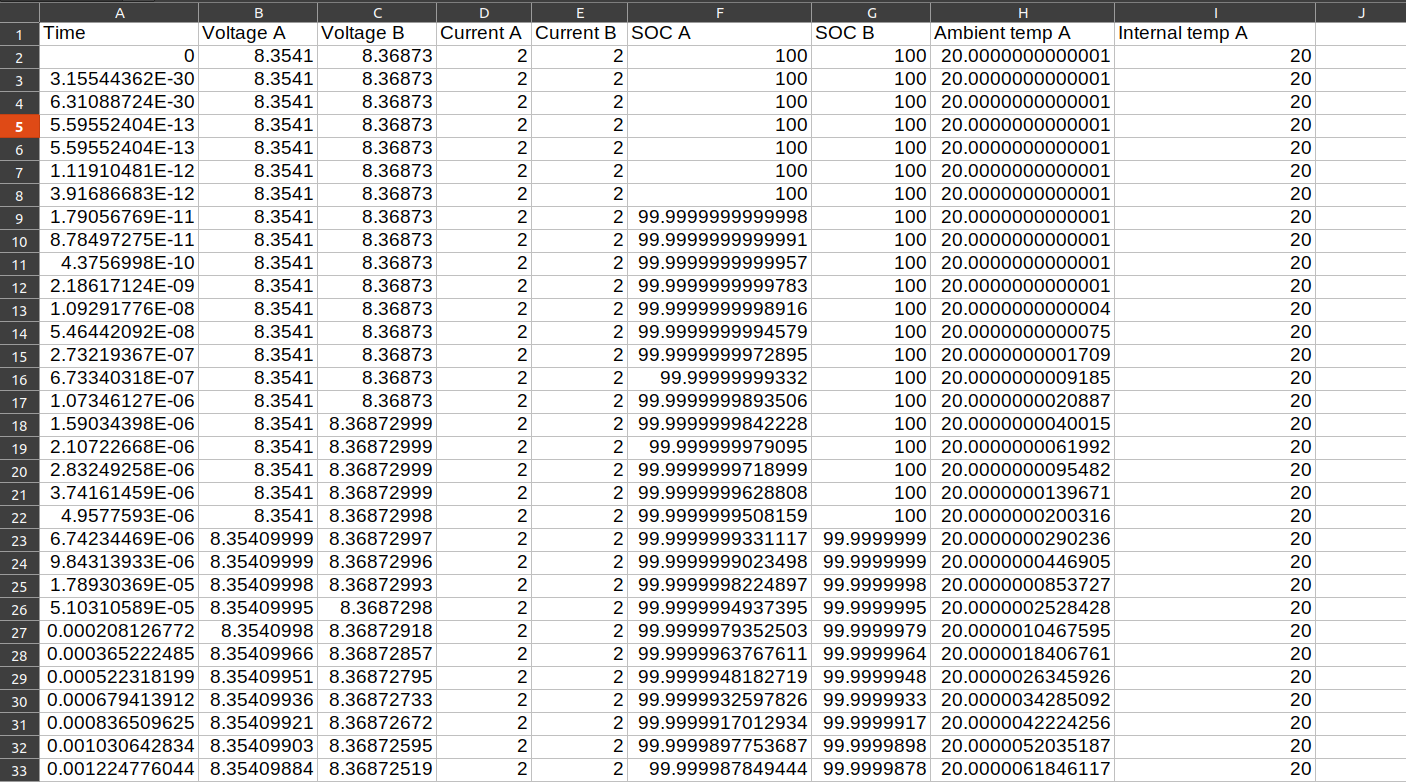Select Ambient temp cell showing 20.0000000200316
This screenshot has height=782, width=1406.
pos(1022,516)
